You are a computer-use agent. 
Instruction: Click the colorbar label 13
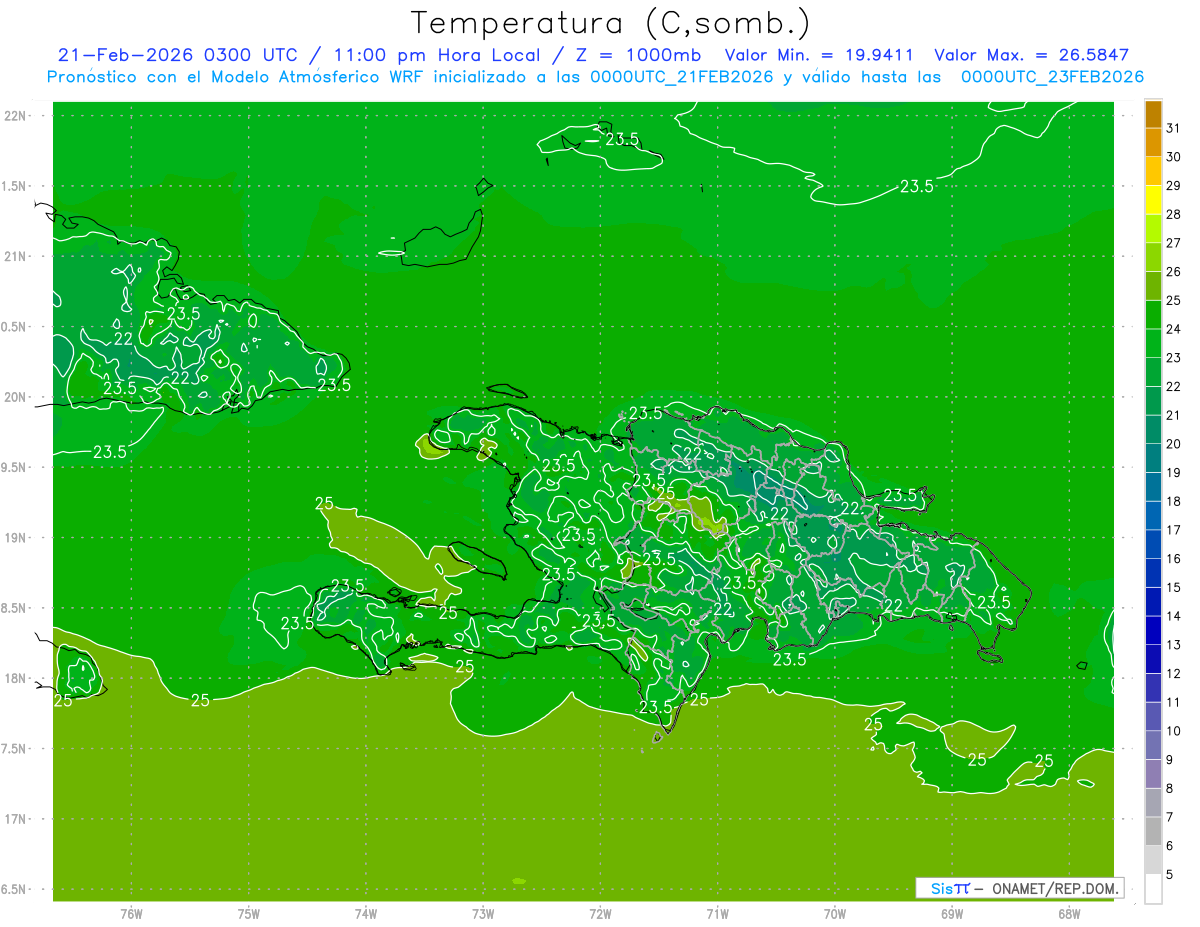pyautogui.click(x=1173, y=645)
